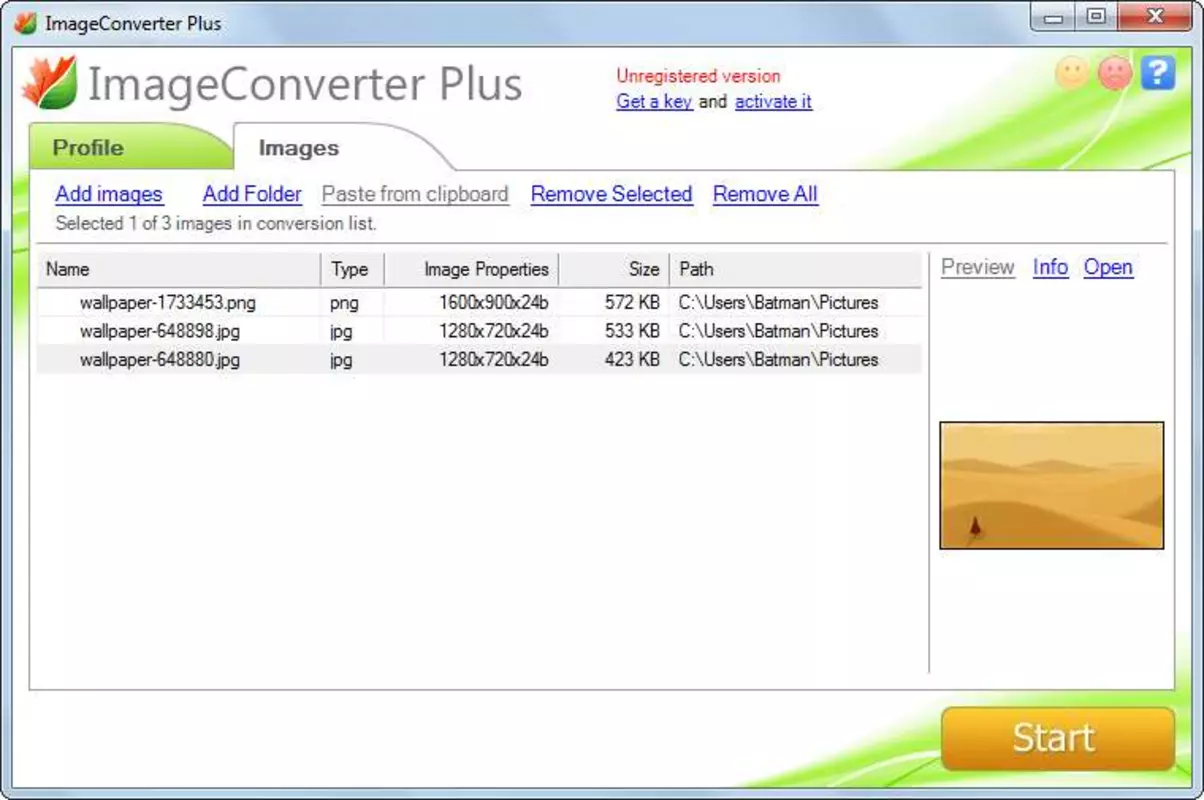Click the sad red smiley feedback icon
The width and height of the screenshot is (1204, 800).
pyautogui.click(x=1114, y=73)
